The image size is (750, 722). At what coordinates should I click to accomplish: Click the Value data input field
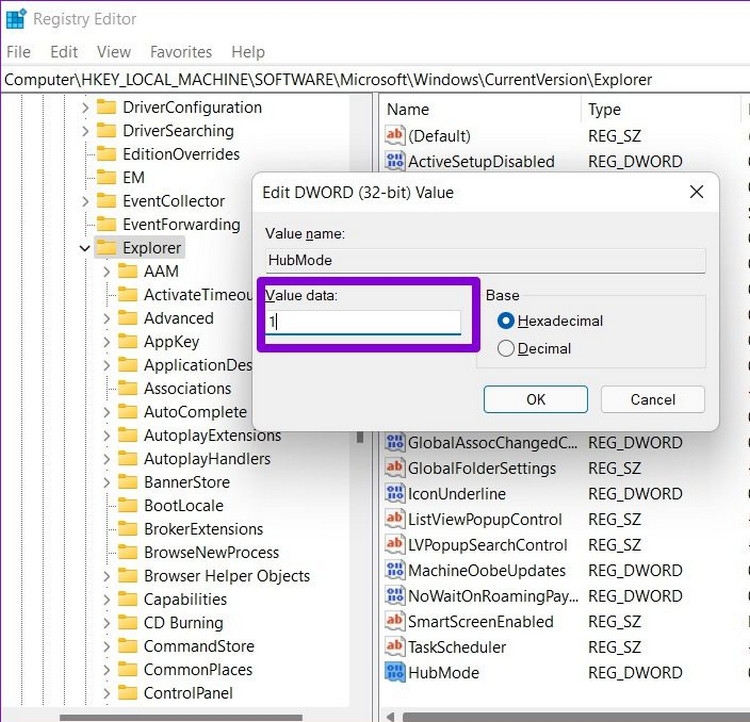pos(363,322)
